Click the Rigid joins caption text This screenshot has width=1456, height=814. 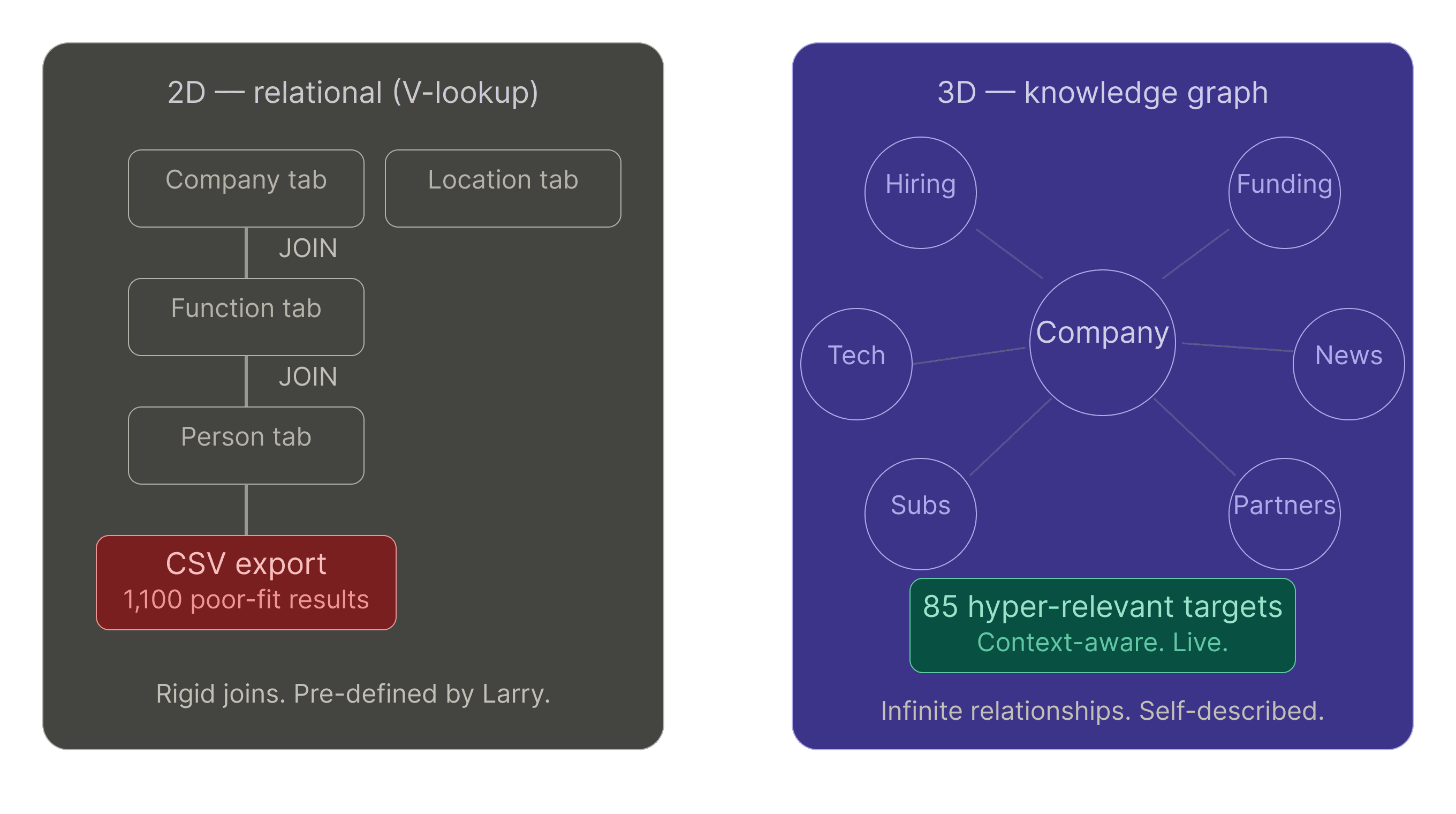pyautogui.click(x=353, y=694)
